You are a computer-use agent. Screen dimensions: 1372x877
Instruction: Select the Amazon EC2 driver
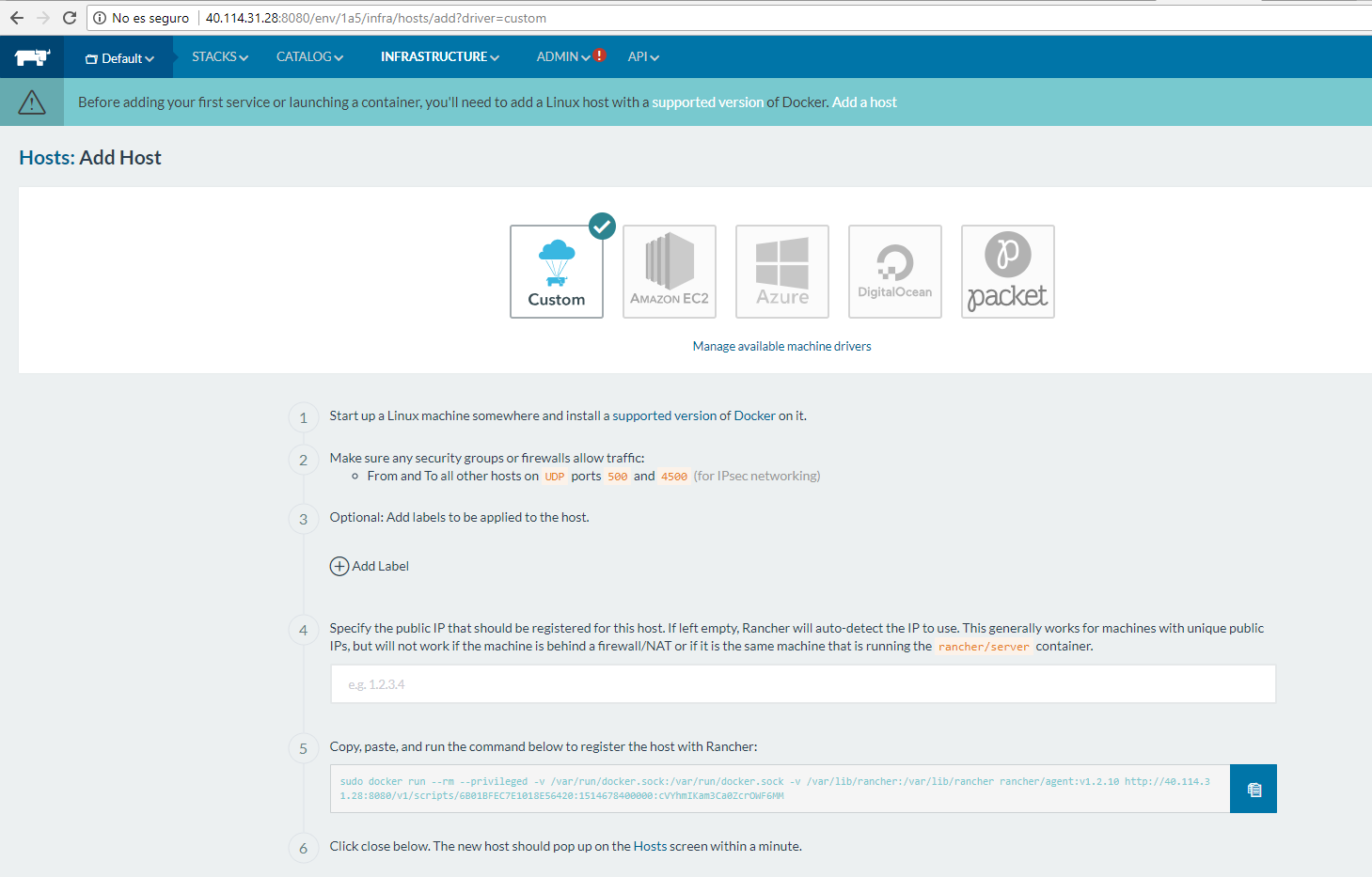click(670, 272)
